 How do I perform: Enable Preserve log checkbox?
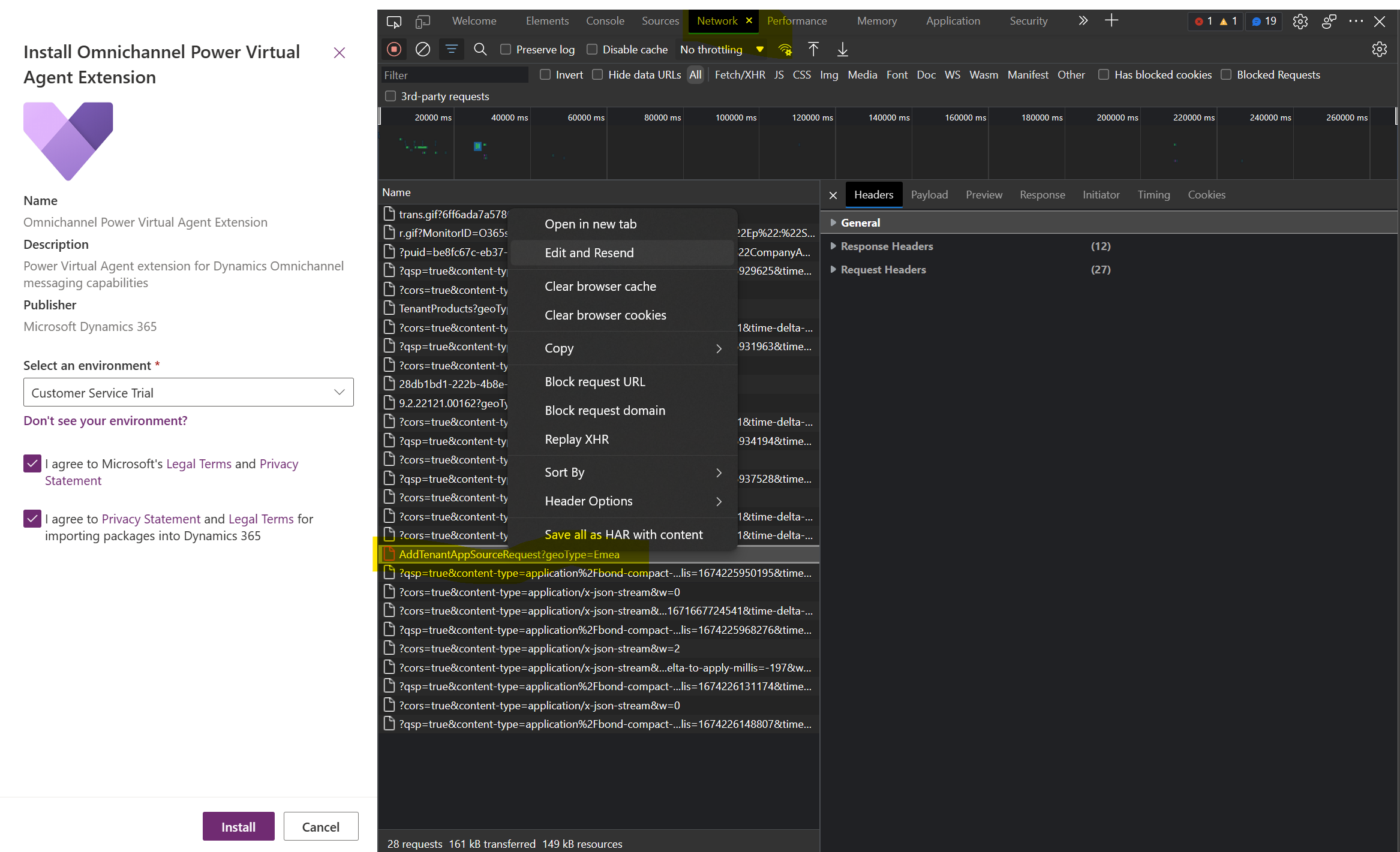506,50
